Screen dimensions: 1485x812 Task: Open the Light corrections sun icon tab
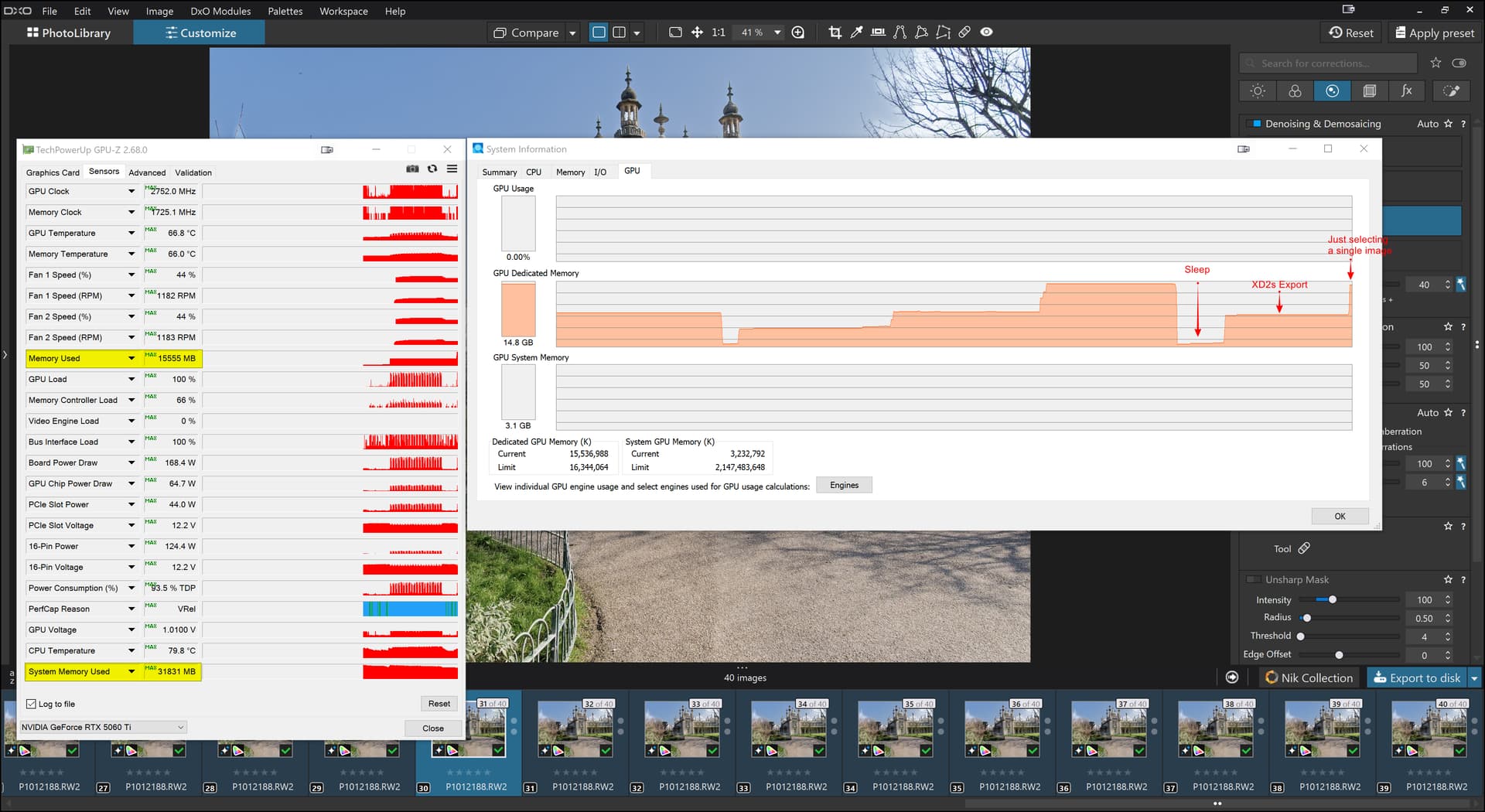tap(1258, 91)
